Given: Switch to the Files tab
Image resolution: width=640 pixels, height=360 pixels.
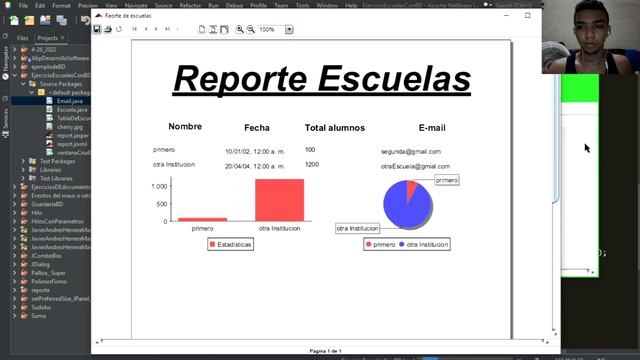Looking at the screenshot, I should click(x=22, y=38).
